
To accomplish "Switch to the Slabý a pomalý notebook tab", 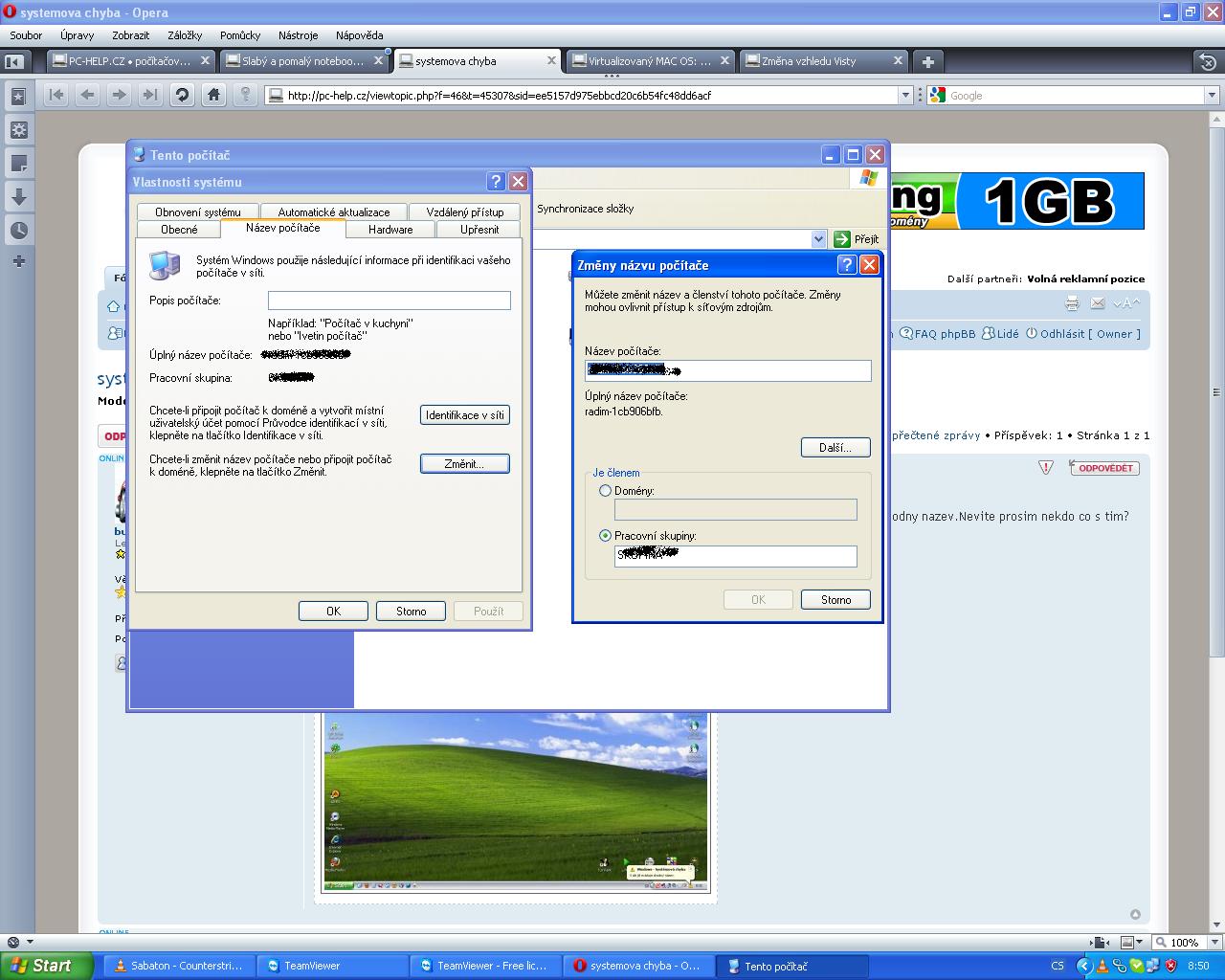I will click(x=303, y=61).
